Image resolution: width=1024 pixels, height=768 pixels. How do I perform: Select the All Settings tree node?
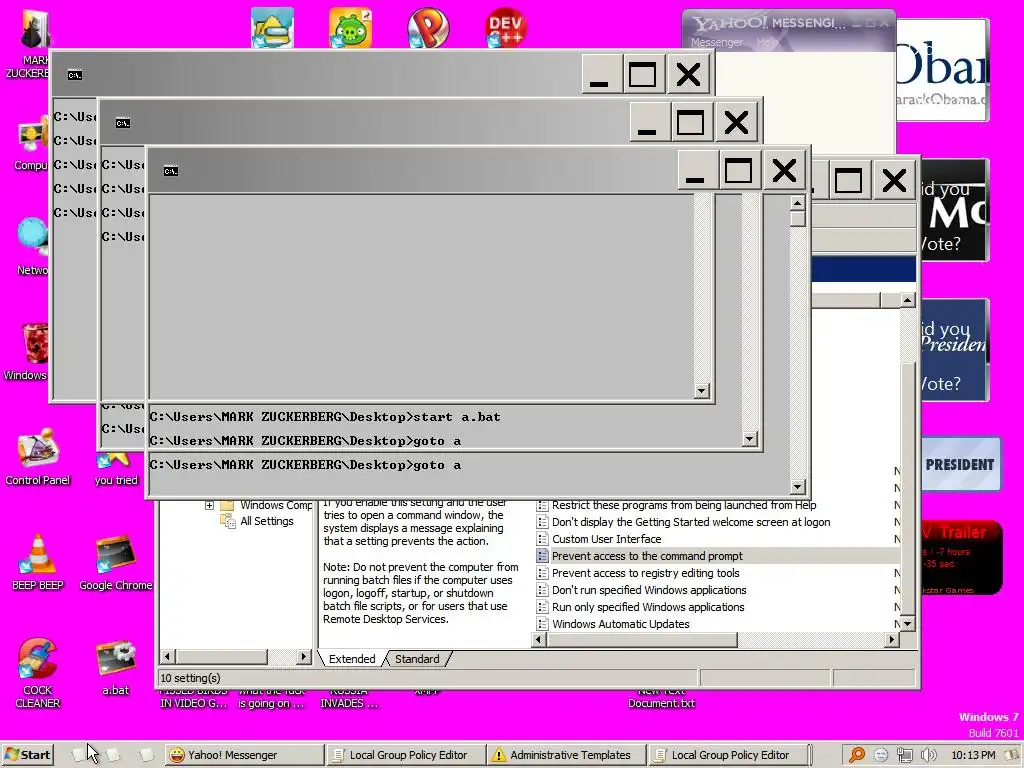point(266,521)
